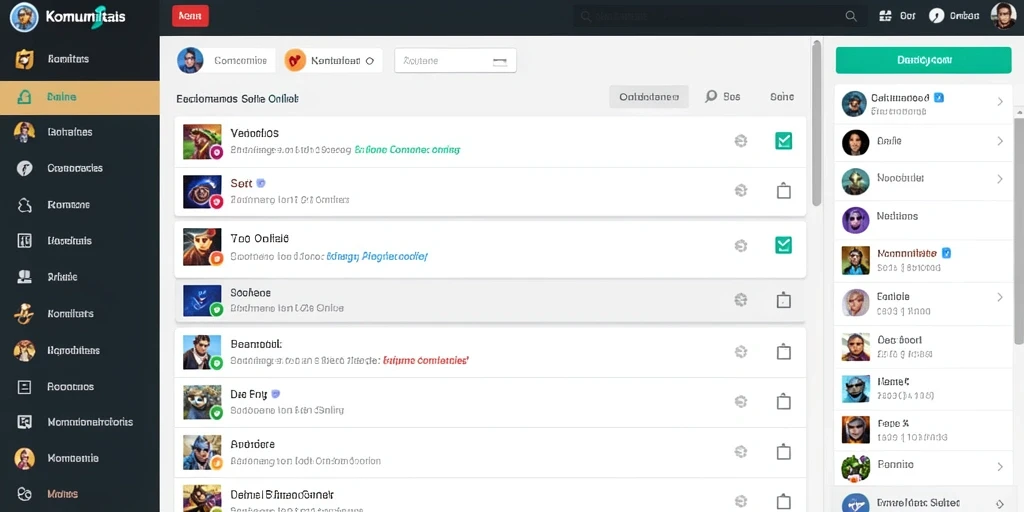Open the Noditions contact with purple avatar
1024x512 pixels.
click(x=923, y=219)
